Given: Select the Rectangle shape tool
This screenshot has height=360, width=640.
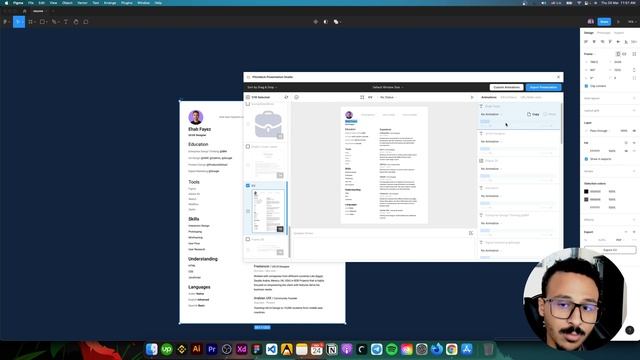Looking at the screenshot, I should tap(42, 22).
